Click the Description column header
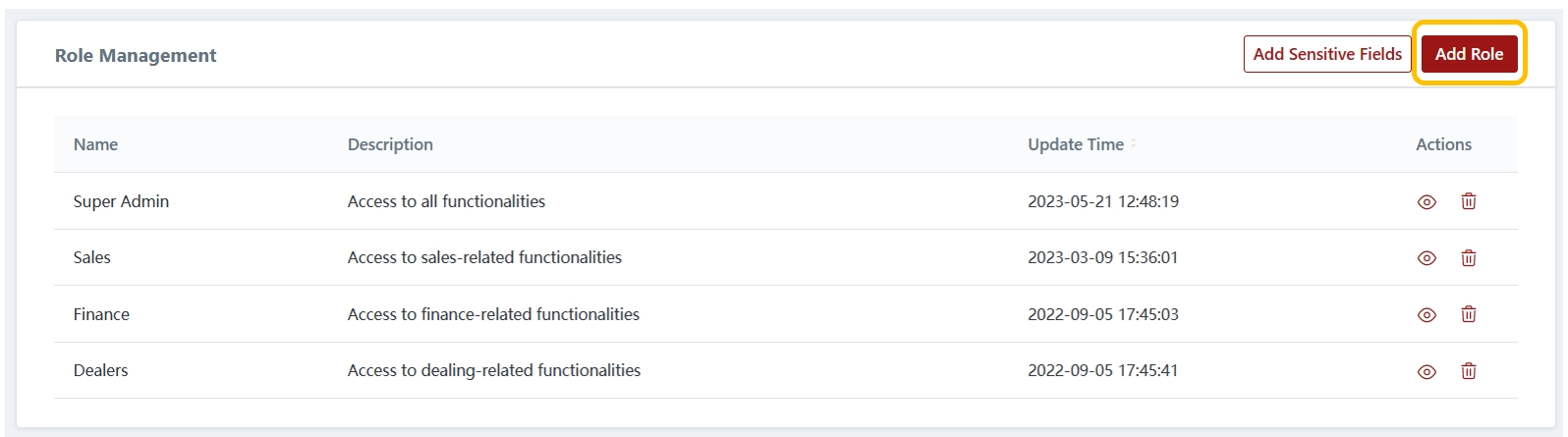This screenshot has height=437, width=1568. point(390,144)
